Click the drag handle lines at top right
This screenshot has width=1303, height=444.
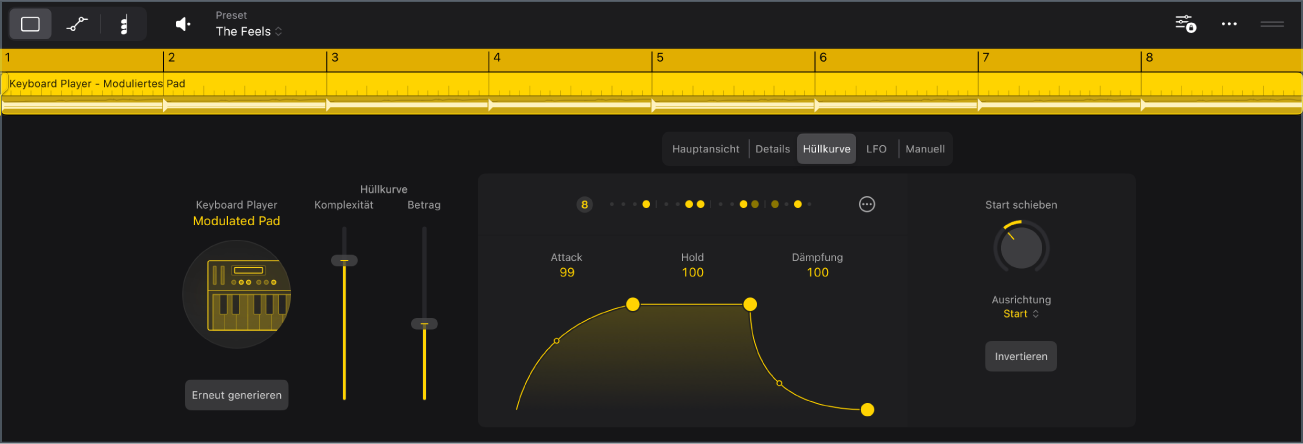tap(1272, 23)
